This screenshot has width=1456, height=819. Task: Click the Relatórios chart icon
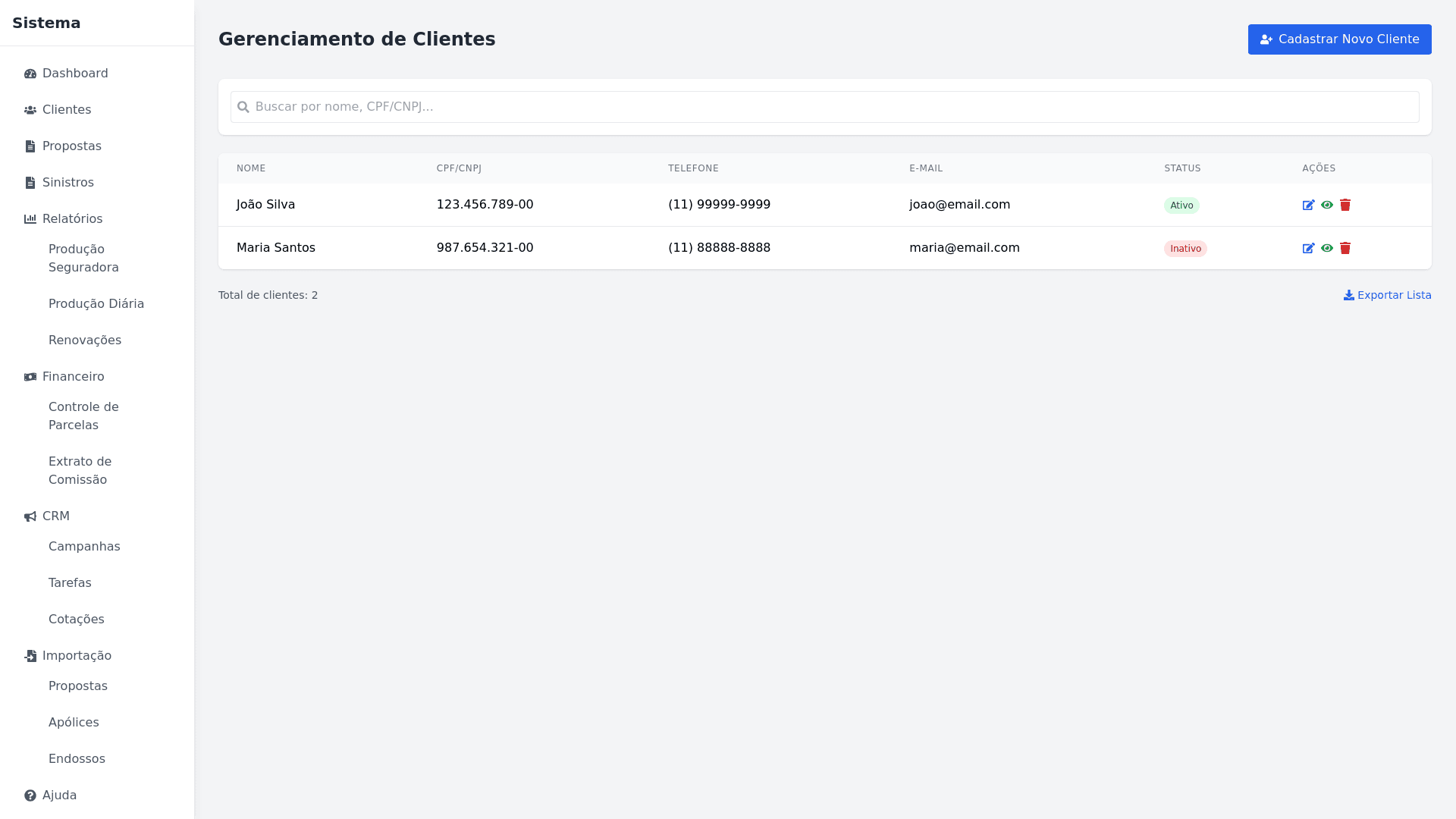[x=30, y=218]
